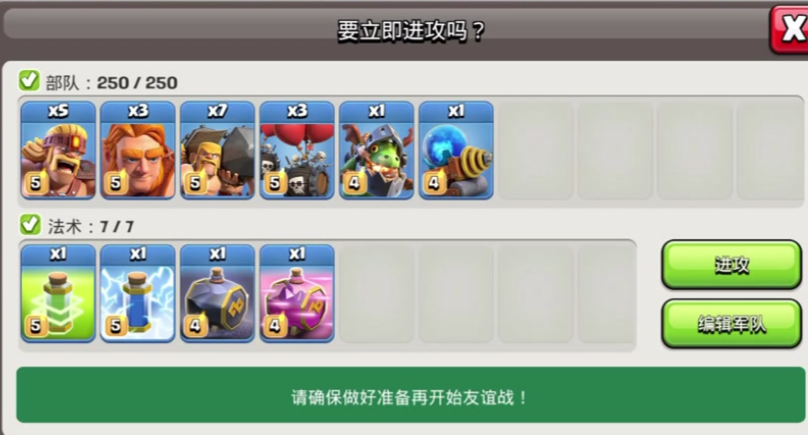Image resolution: width=808 pixels, height=435 pixels.
Task: Tap the drill siege machine card
Action: (456, 150)
